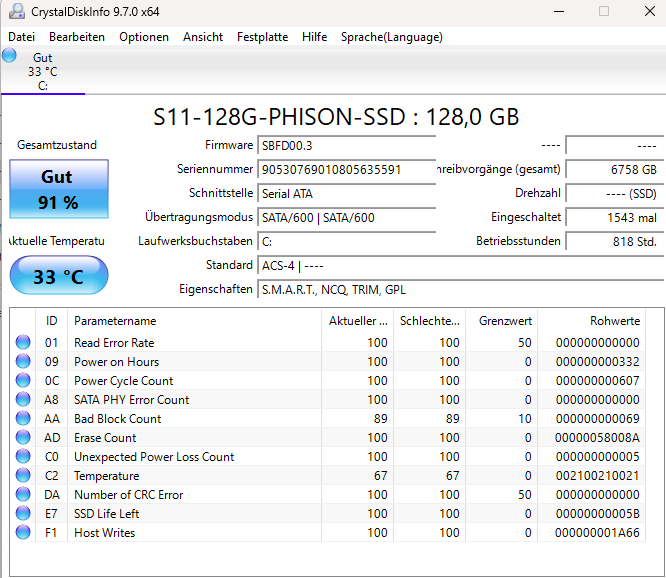666x578 pixels.
Task: Click raw value 00000000005B of SSD Life Left
Action: click(597, 514)
